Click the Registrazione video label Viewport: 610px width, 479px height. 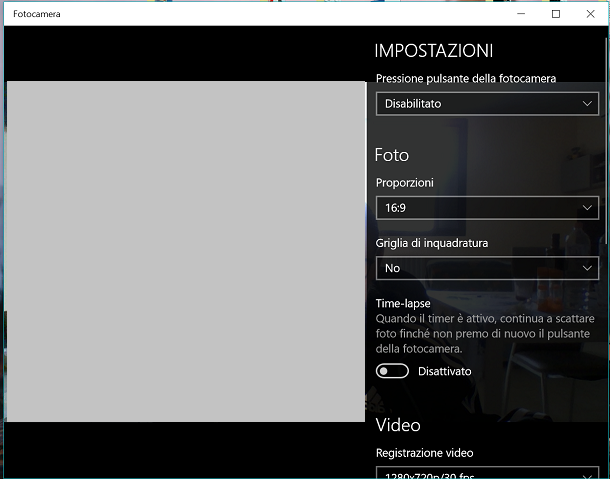coord(424,453)
